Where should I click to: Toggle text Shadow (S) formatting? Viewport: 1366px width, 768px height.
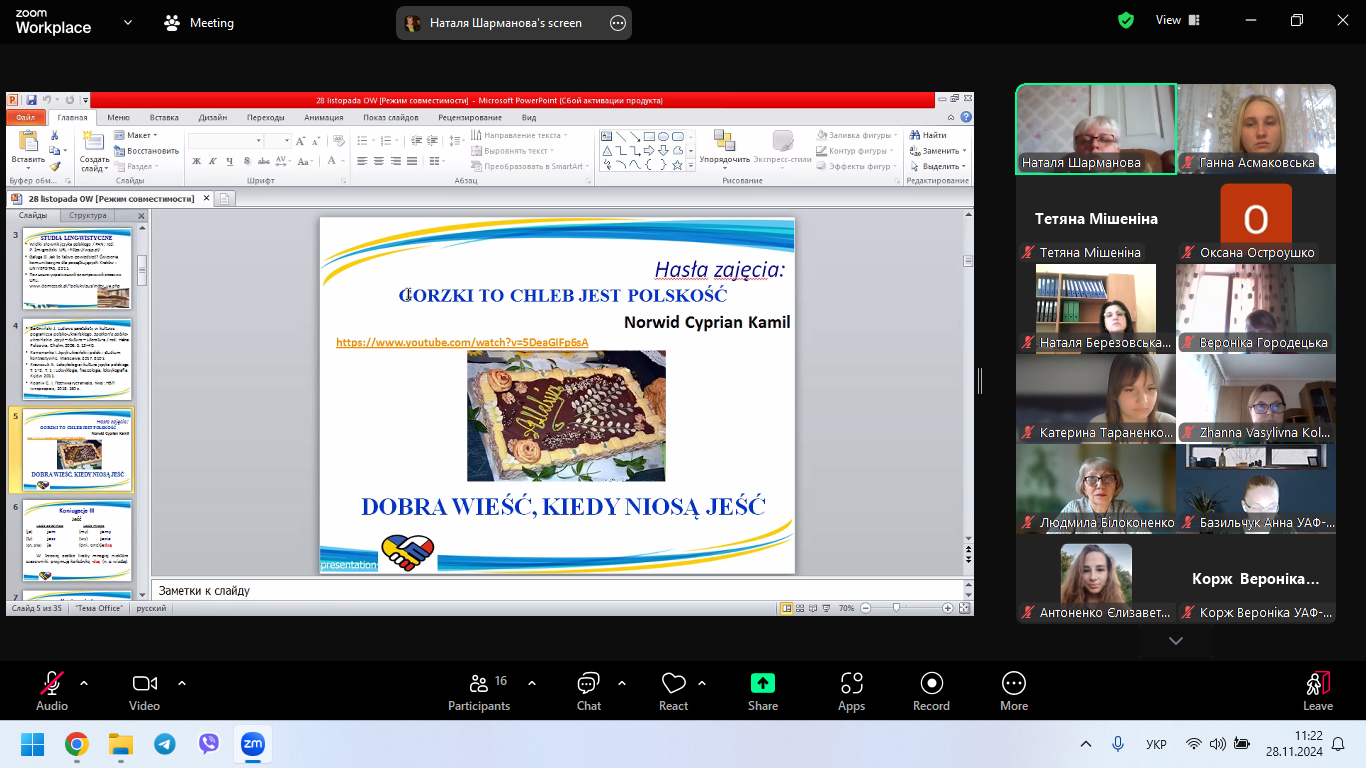(245, 161)
